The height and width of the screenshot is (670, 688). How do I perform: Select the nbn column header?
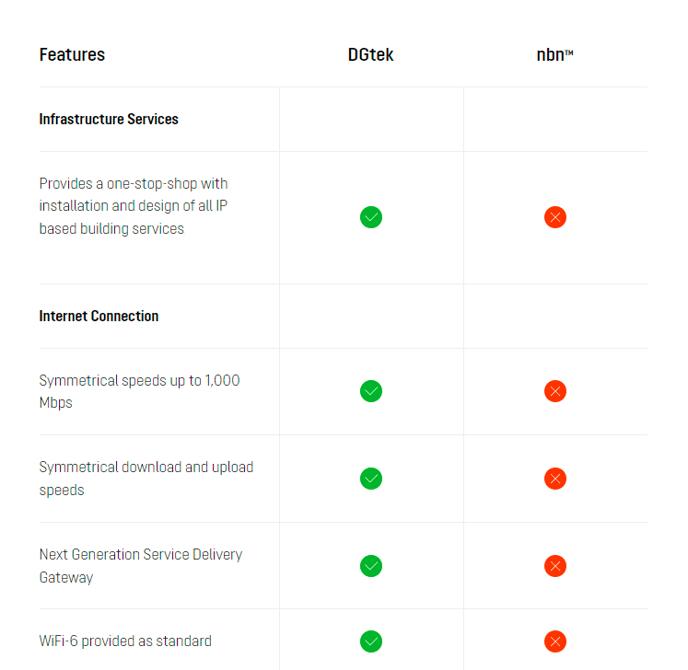coord(555,55)
